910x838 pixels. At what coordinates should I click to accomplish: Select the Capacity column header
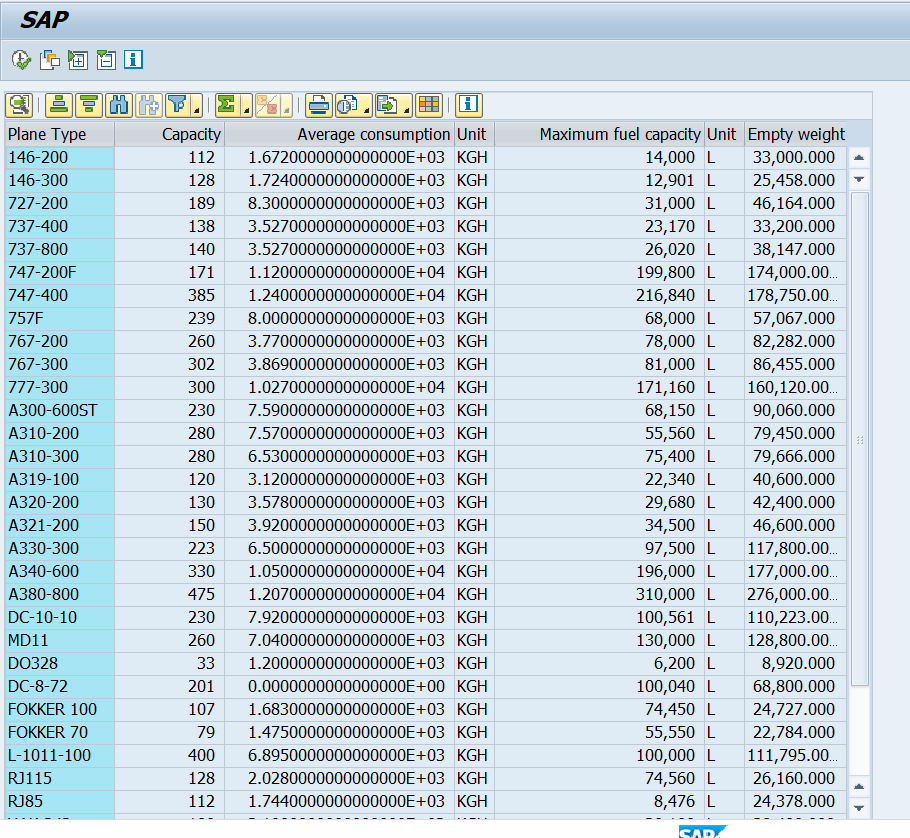pos(169,134)
